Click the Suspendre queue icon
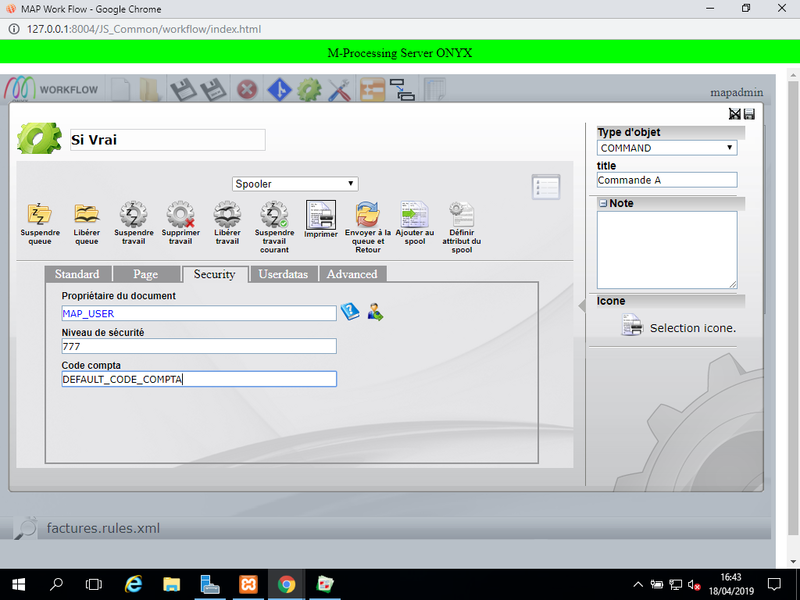 [x=40, y=214]
